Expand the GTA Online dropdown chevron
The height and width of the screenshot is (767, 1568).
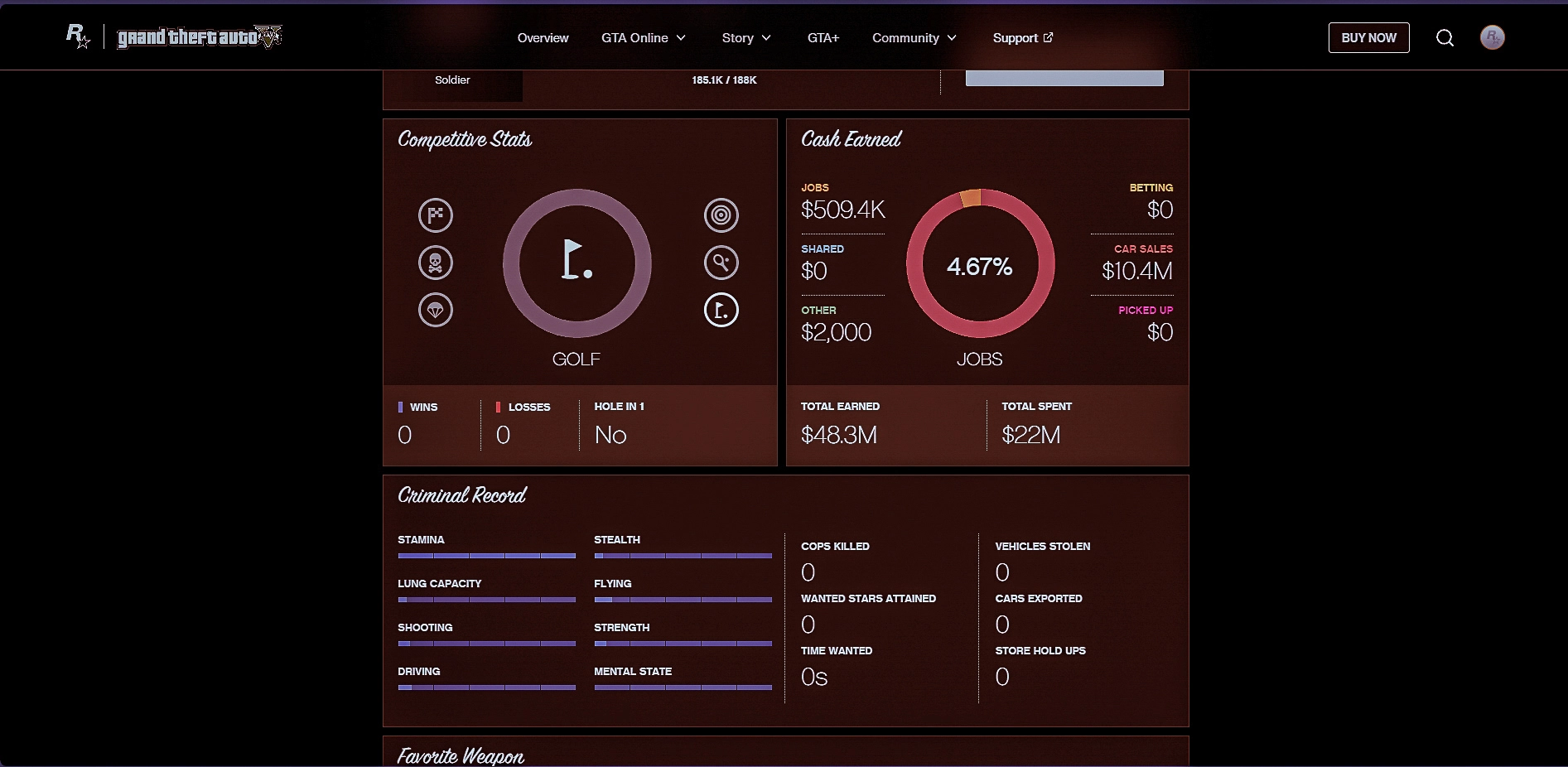[681, 38]
